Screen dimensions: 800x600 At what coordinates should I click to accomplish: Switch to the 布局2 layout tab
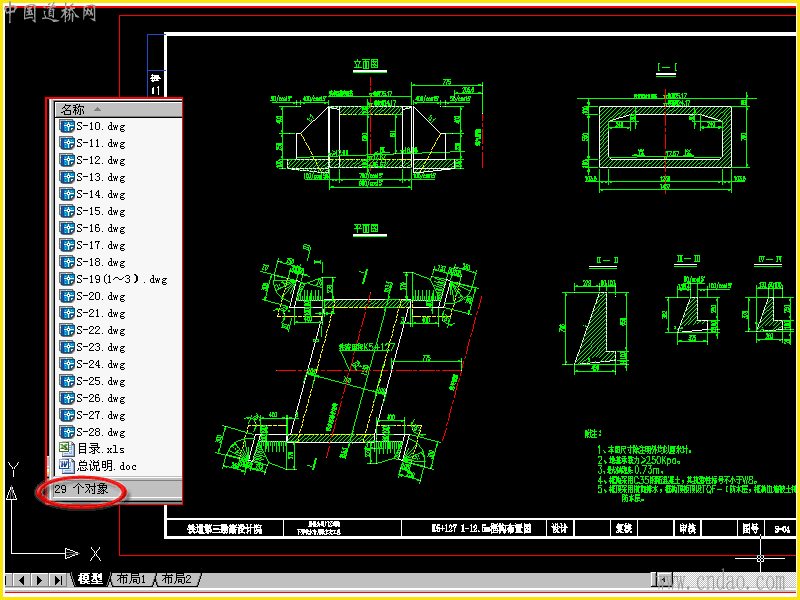pyautogui.click(x=176, y=579)
